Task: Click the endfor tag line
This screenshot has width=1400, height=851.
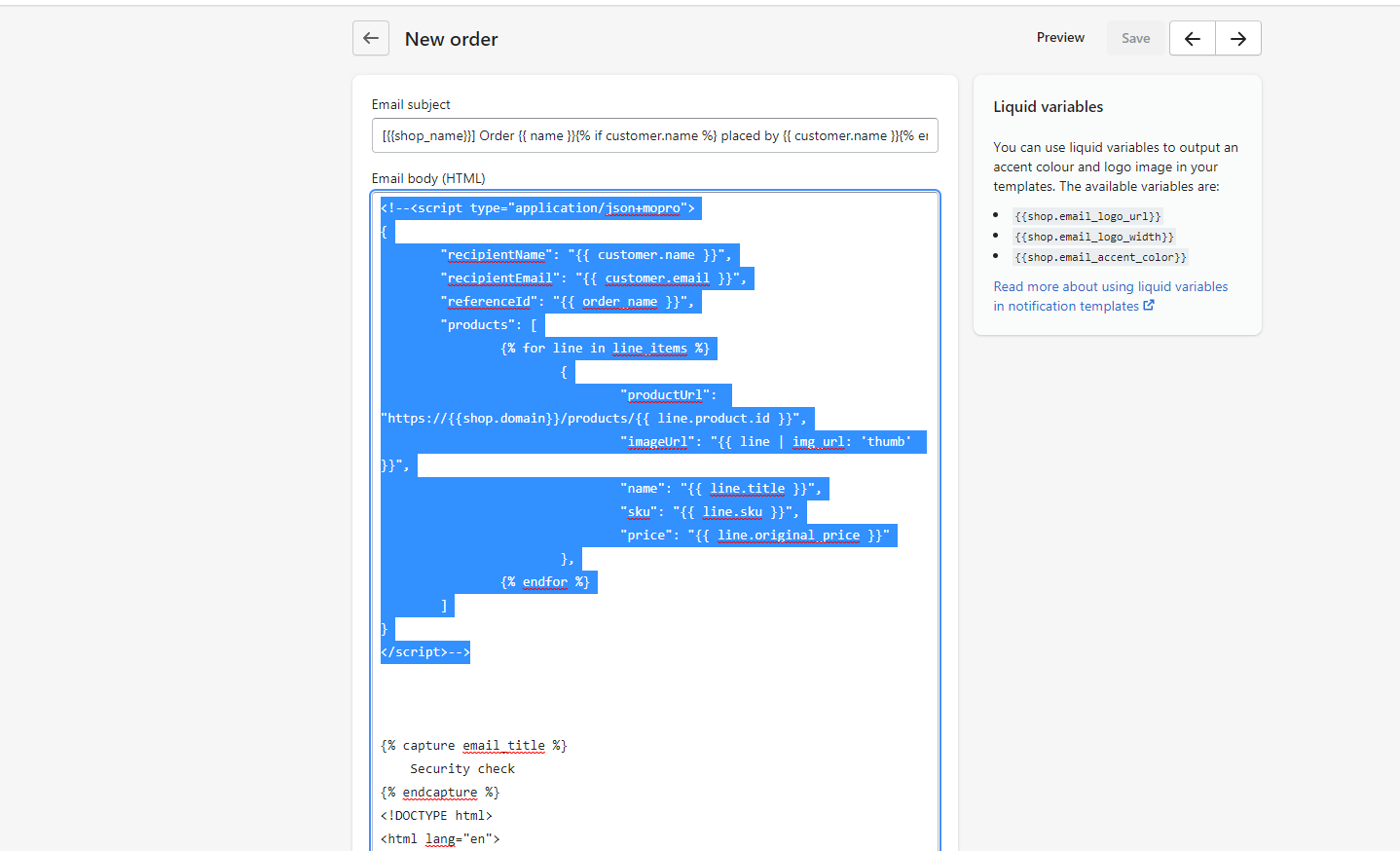Action: (545, 582)
